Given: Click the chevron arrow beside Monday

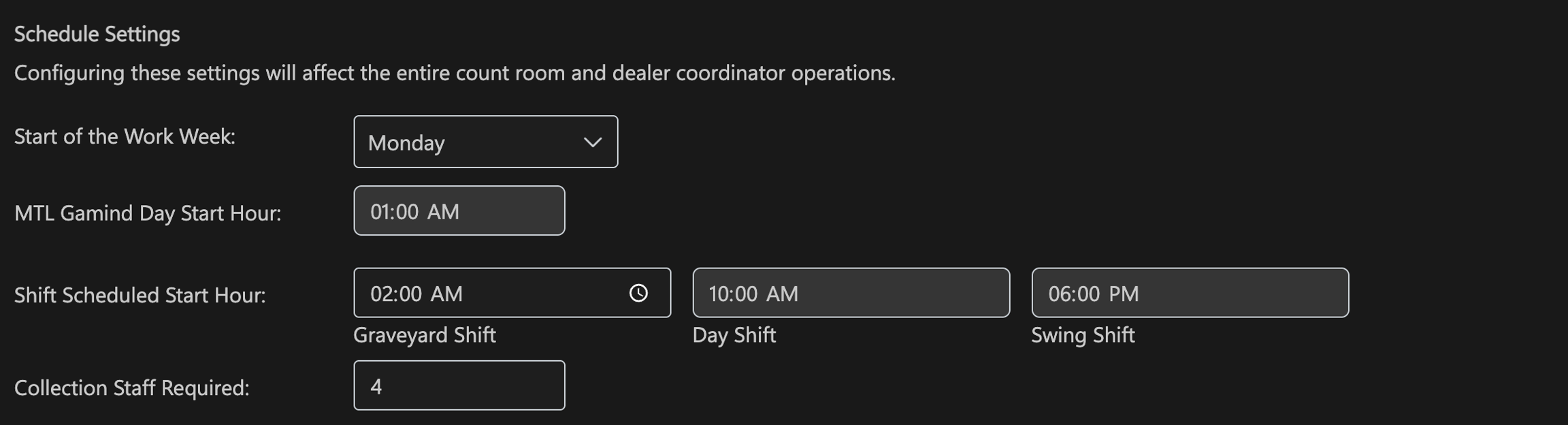Looking at the screenshot, I should (x=593, y=142).
